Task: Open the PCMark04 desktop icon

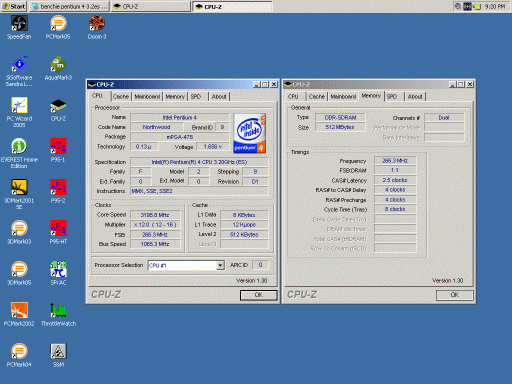Action: [x=19, y=355]
